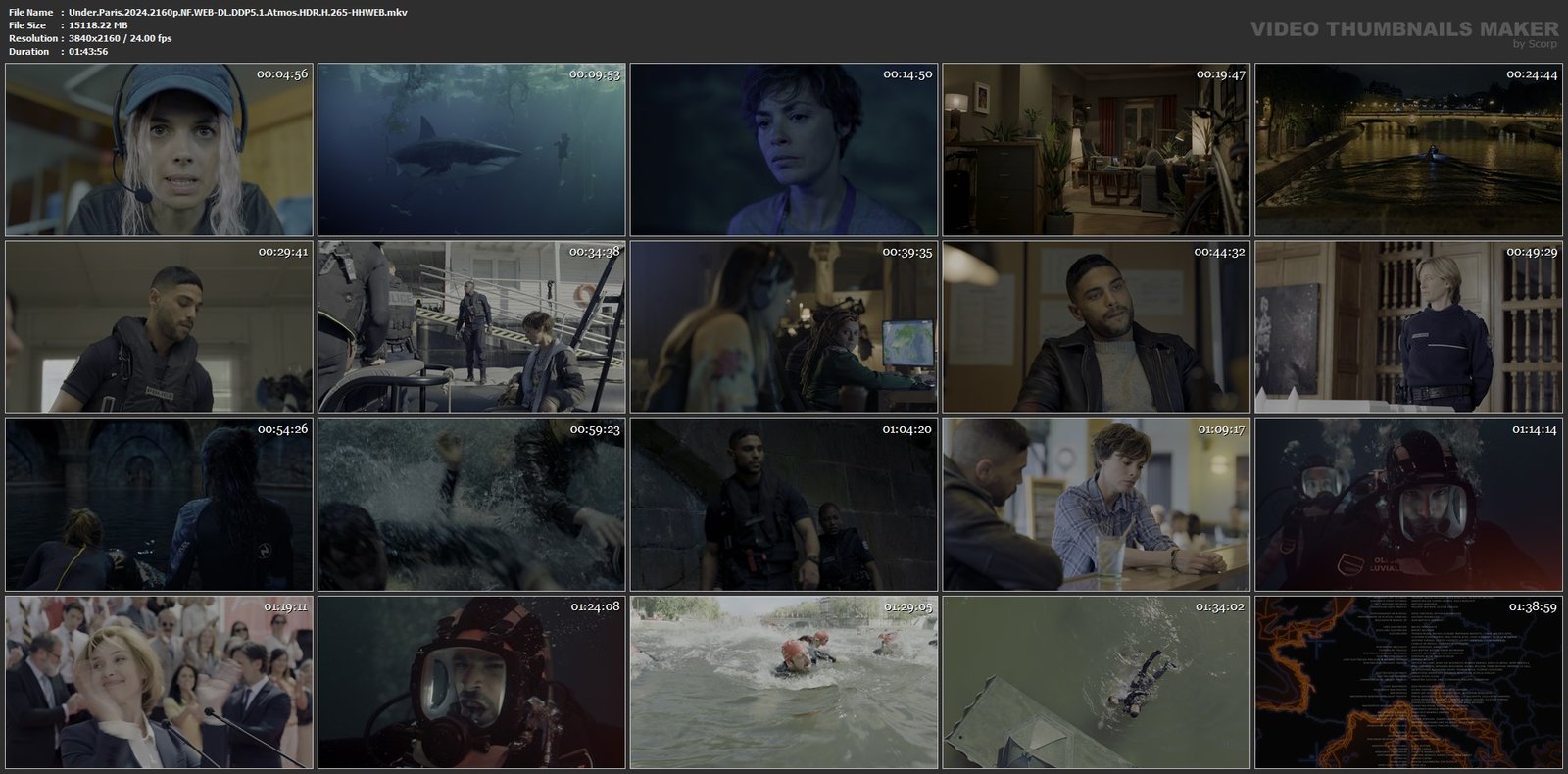Click the duration value 01:43:56

coord(88,51)
